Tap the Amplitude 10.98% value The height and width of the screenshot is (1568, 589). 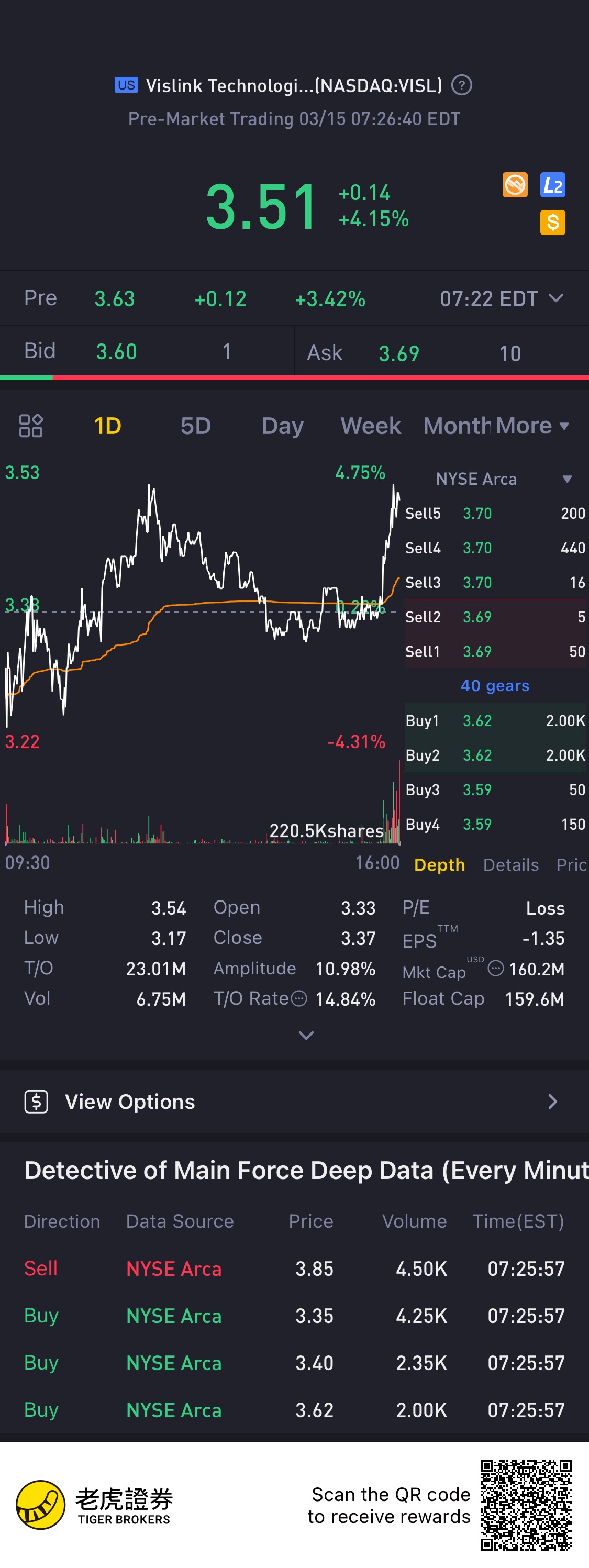[x=345, y=969]
